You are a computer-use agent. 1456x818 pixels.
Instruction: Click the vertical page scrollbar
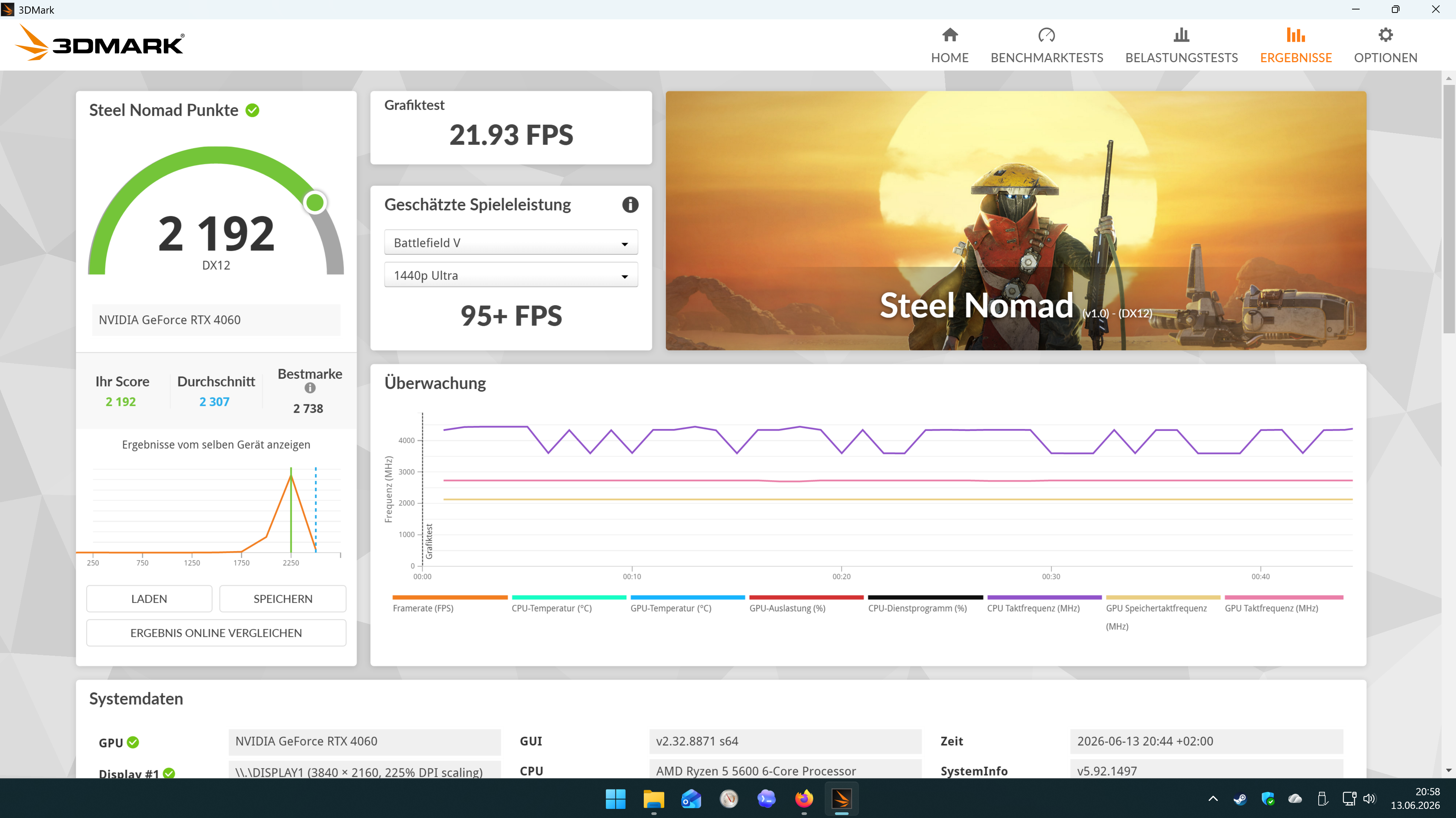tap(1449, 210)
